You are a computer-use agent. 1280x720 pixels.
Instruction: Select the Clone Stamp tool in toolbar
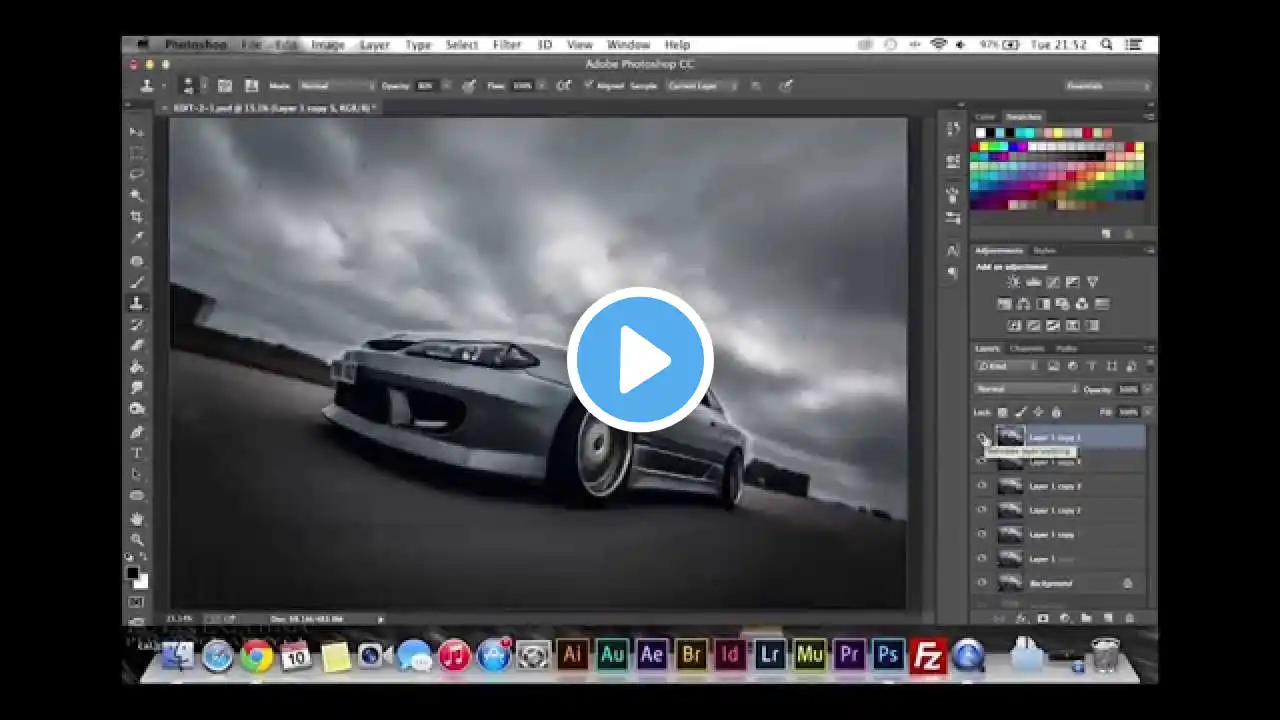(137, 303)
